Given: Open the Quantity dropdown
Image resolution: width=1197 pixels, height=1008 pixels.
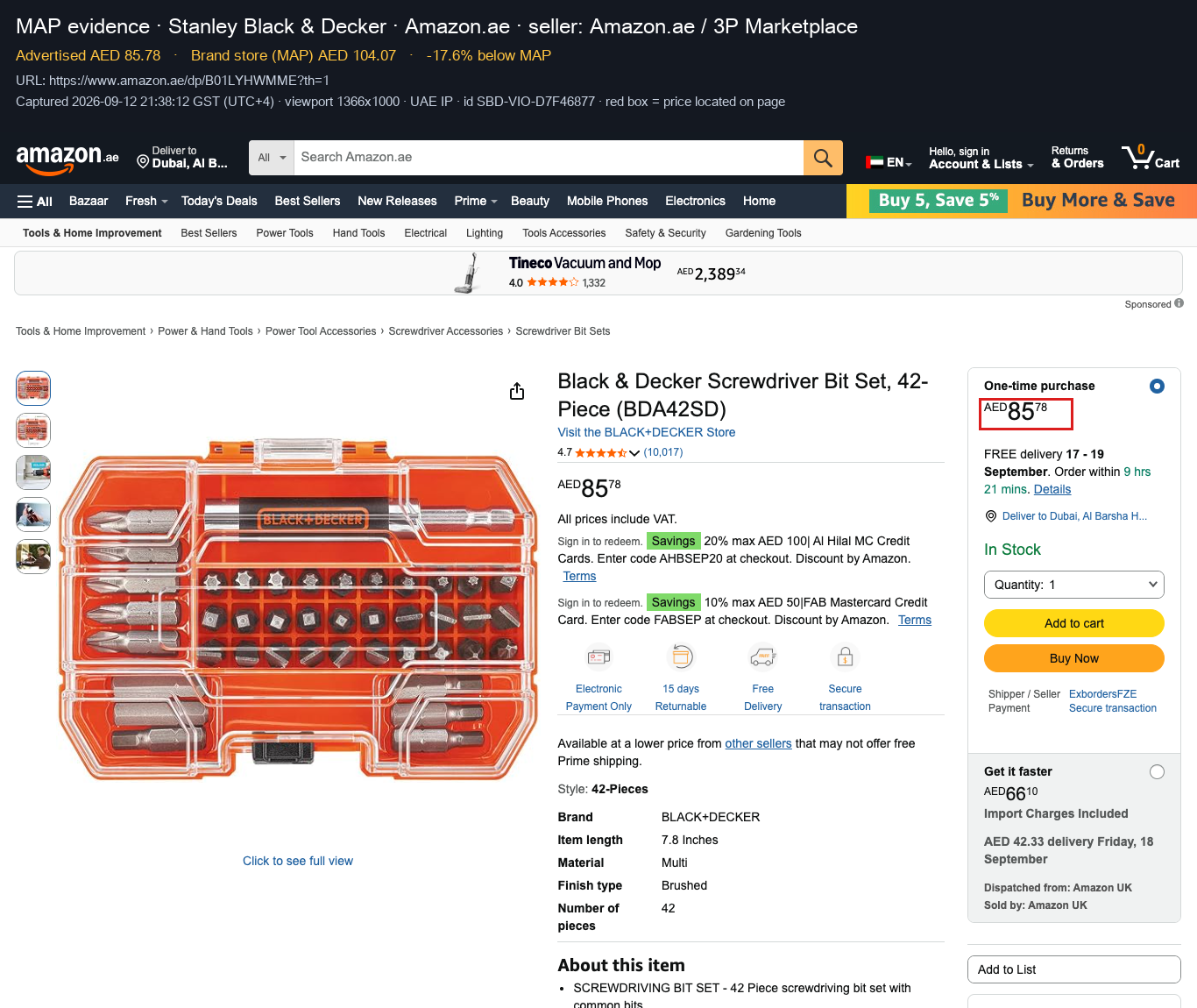Looking at the screenshot, I should (x=1074, y=585).
